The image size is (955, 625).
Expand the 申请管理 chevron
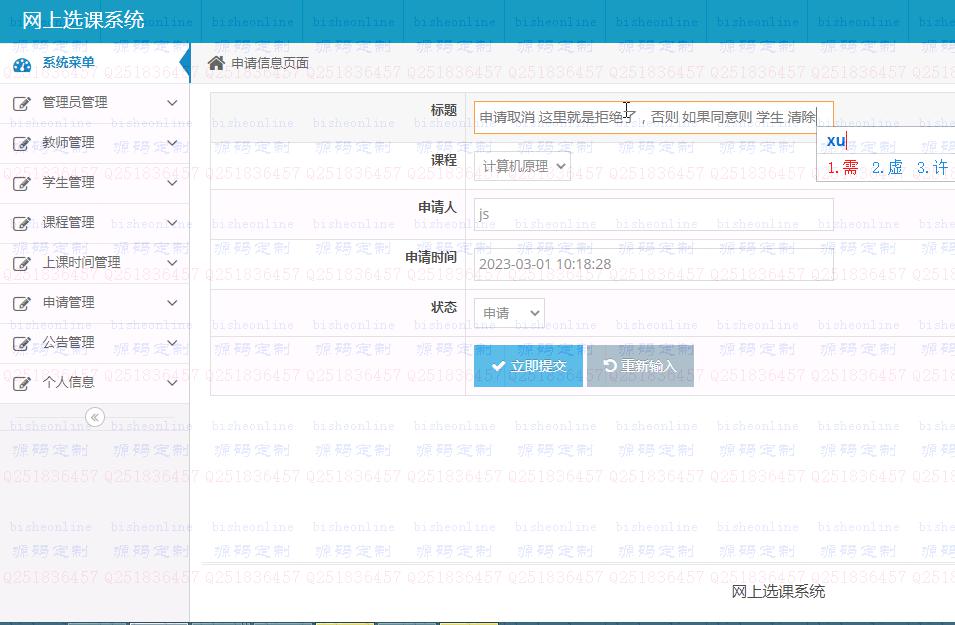point(172,303)
